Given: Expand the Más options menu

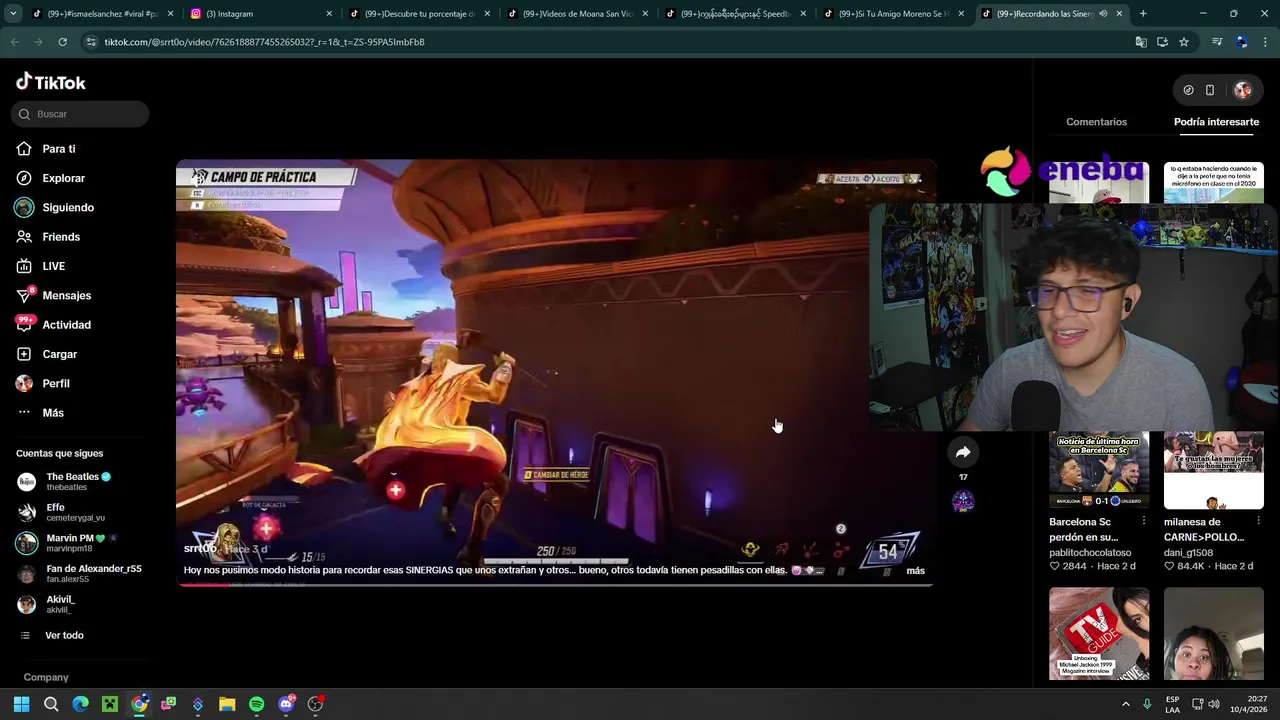Looking at the screenshot, I should tap(53, 413).
